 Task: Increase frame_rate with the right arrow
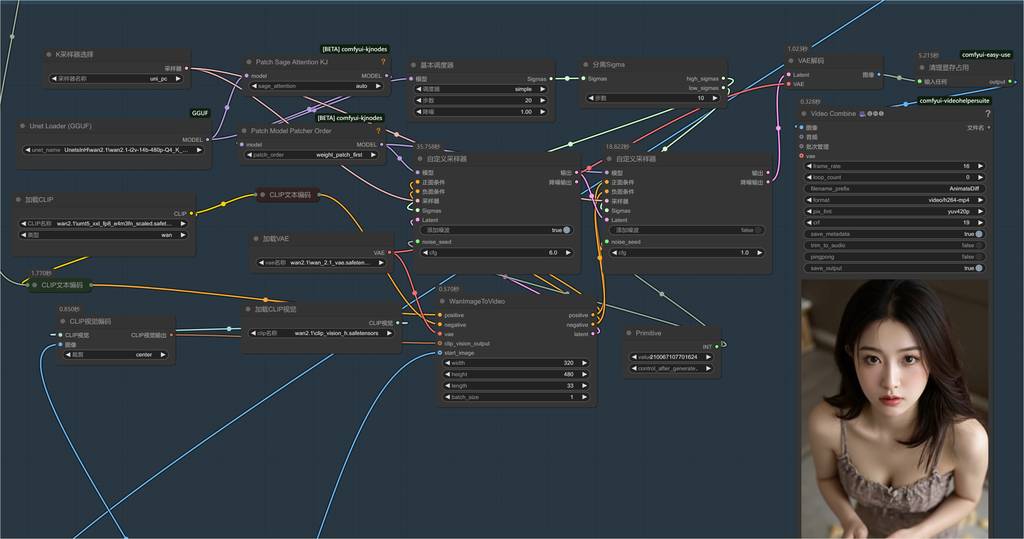(x=980, y=166)
